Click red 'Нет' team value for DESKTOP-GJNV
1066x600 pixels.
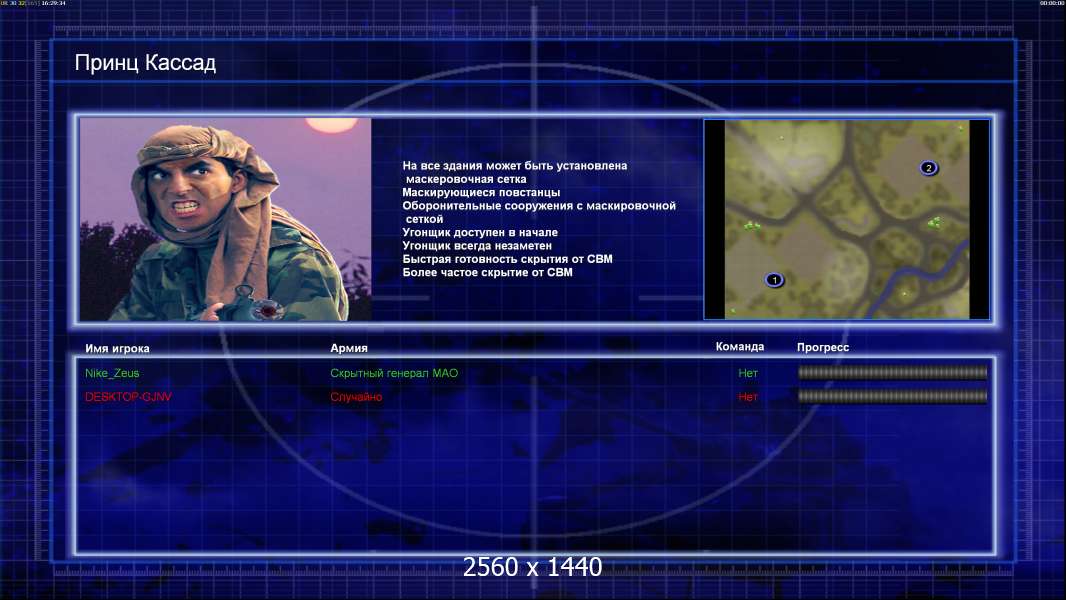coord(748,397)
